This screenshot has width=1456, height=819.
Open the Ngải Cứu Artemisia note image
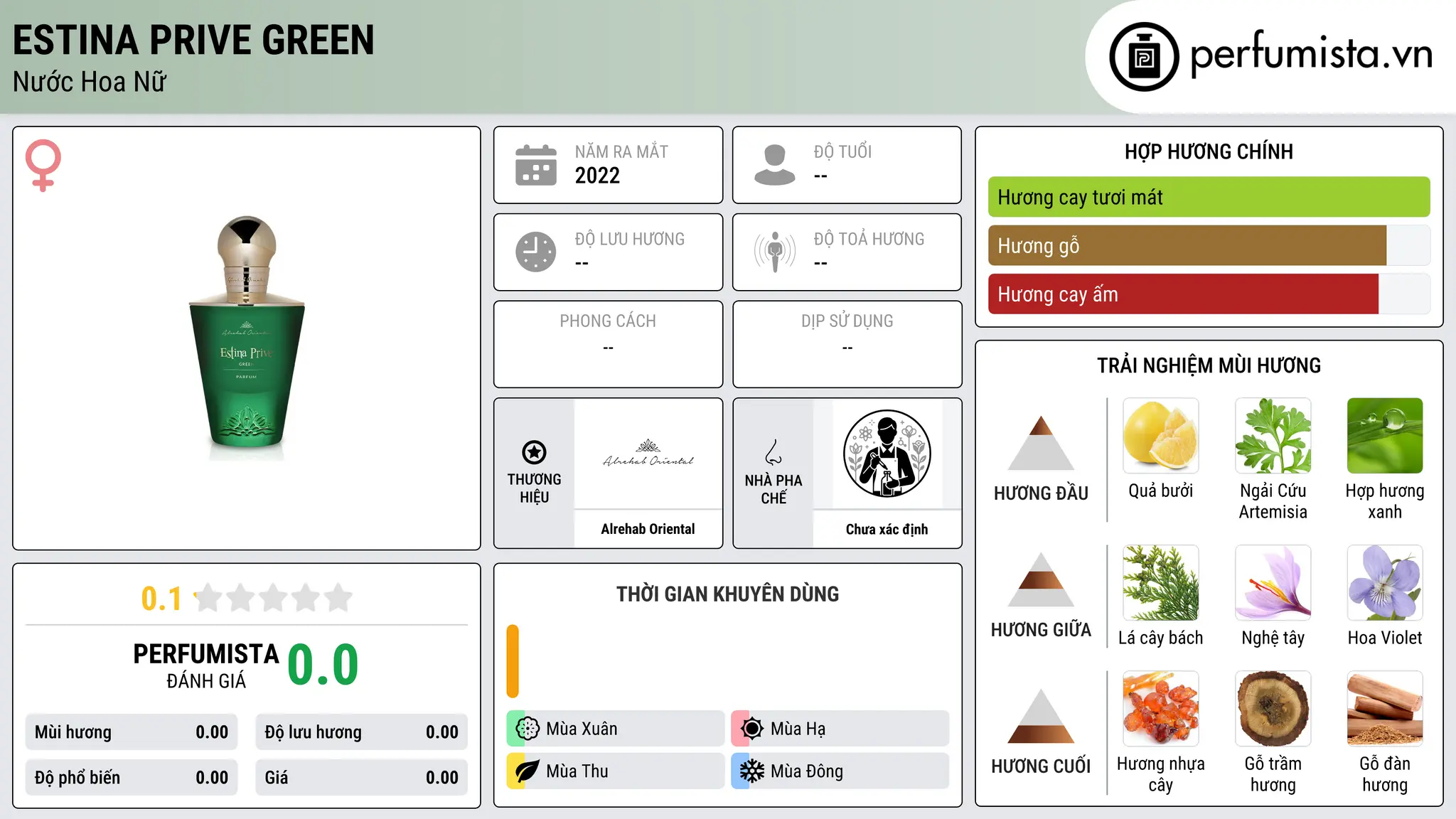(1273, 436)
